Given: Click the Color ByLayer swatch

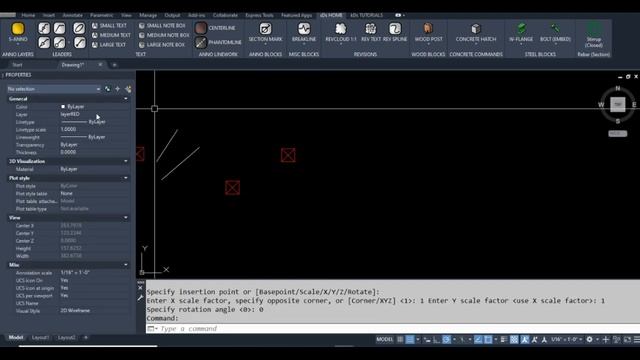Looking at the screenshot, I should pos(63,107).
